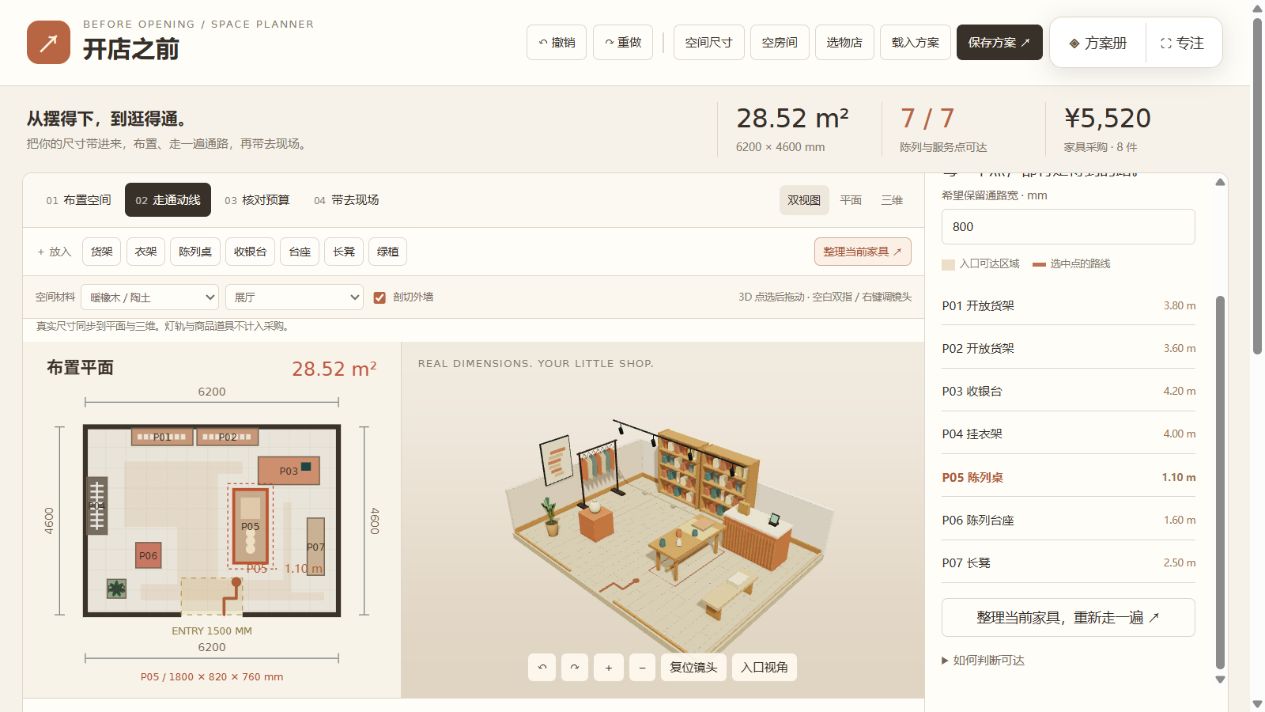Choose the 双视图 view mode
Image resolution: width=1265 pixels, height=712 pixels.
pyautogui.click(x=804, y=200)
